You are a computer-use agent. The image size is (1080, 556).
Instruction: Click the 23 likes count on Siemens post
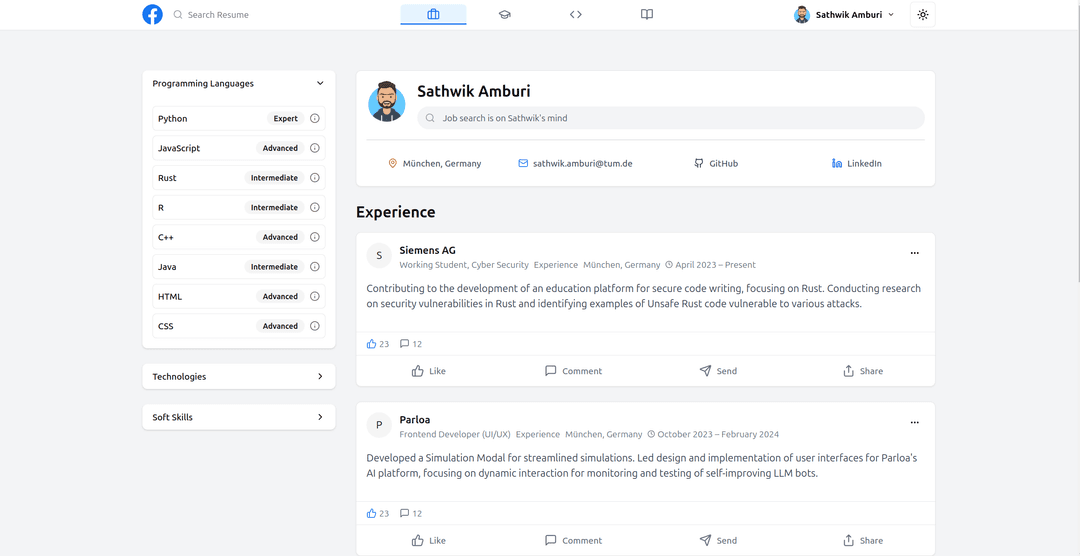[x=378, y=344]
